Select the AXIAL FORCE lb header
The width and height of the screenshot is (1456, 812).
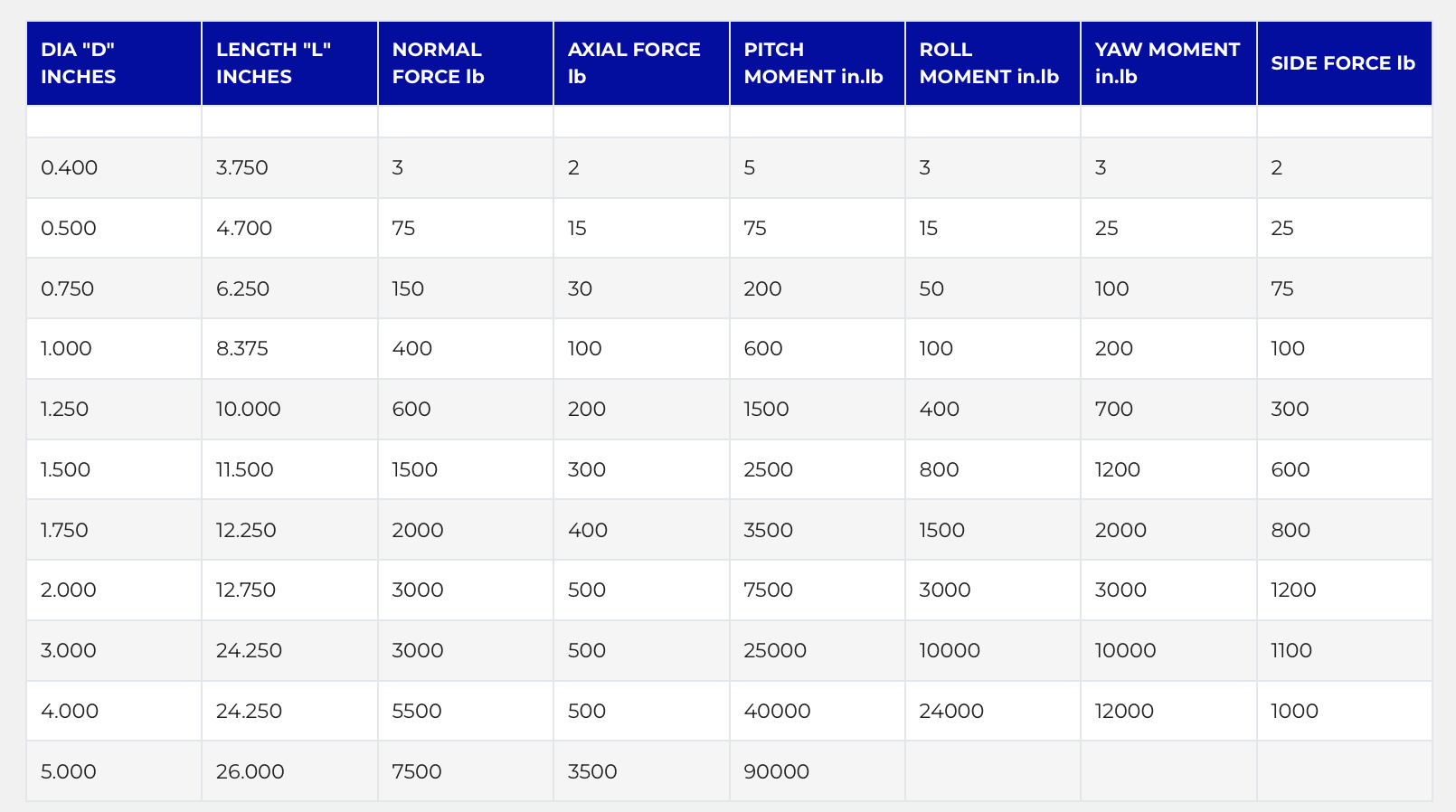641,63
